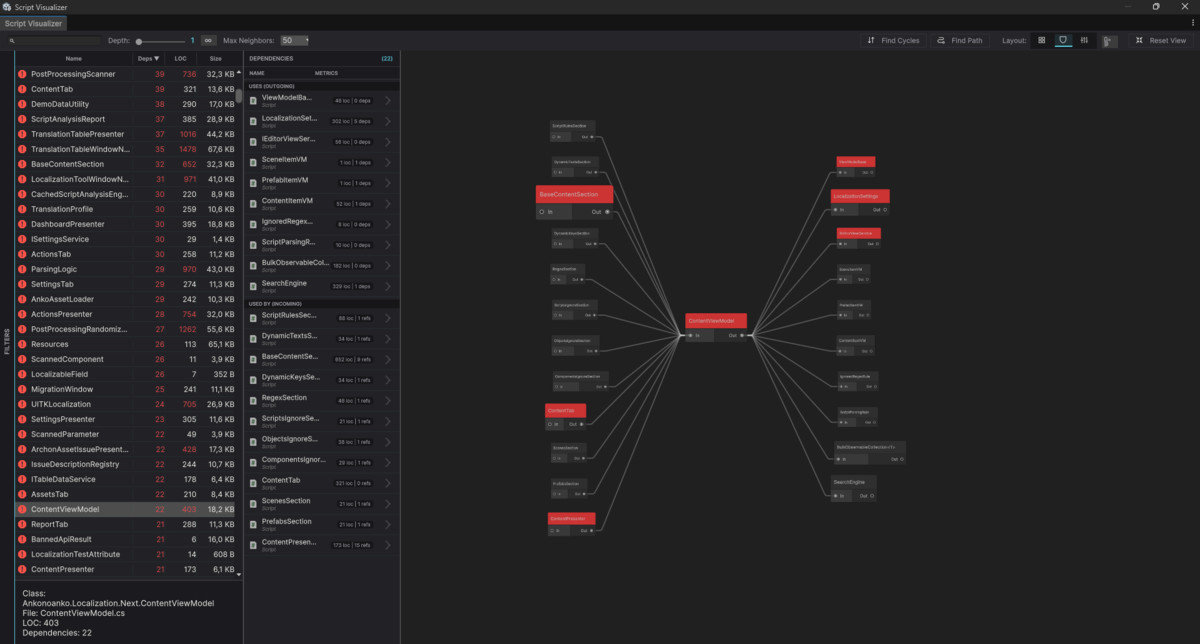Click the warning icon beside PostProcessingScanner
Image resolution: width=1200 pixels, height=644 pixels.
(22, 74)
